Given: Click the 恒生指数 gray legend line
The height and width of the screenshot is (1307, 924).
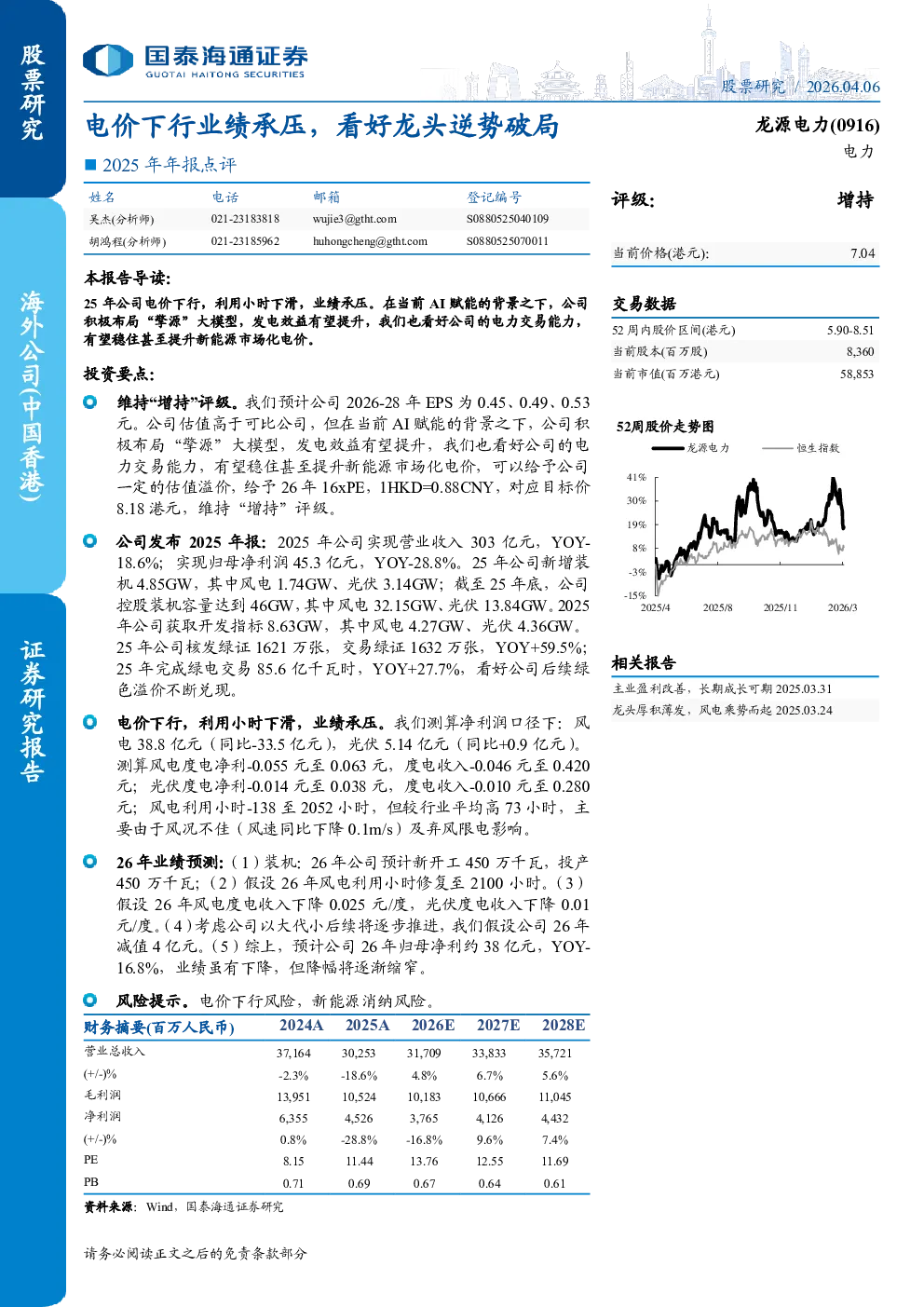Looking at the screenshot, I should (x=777, y=448).
